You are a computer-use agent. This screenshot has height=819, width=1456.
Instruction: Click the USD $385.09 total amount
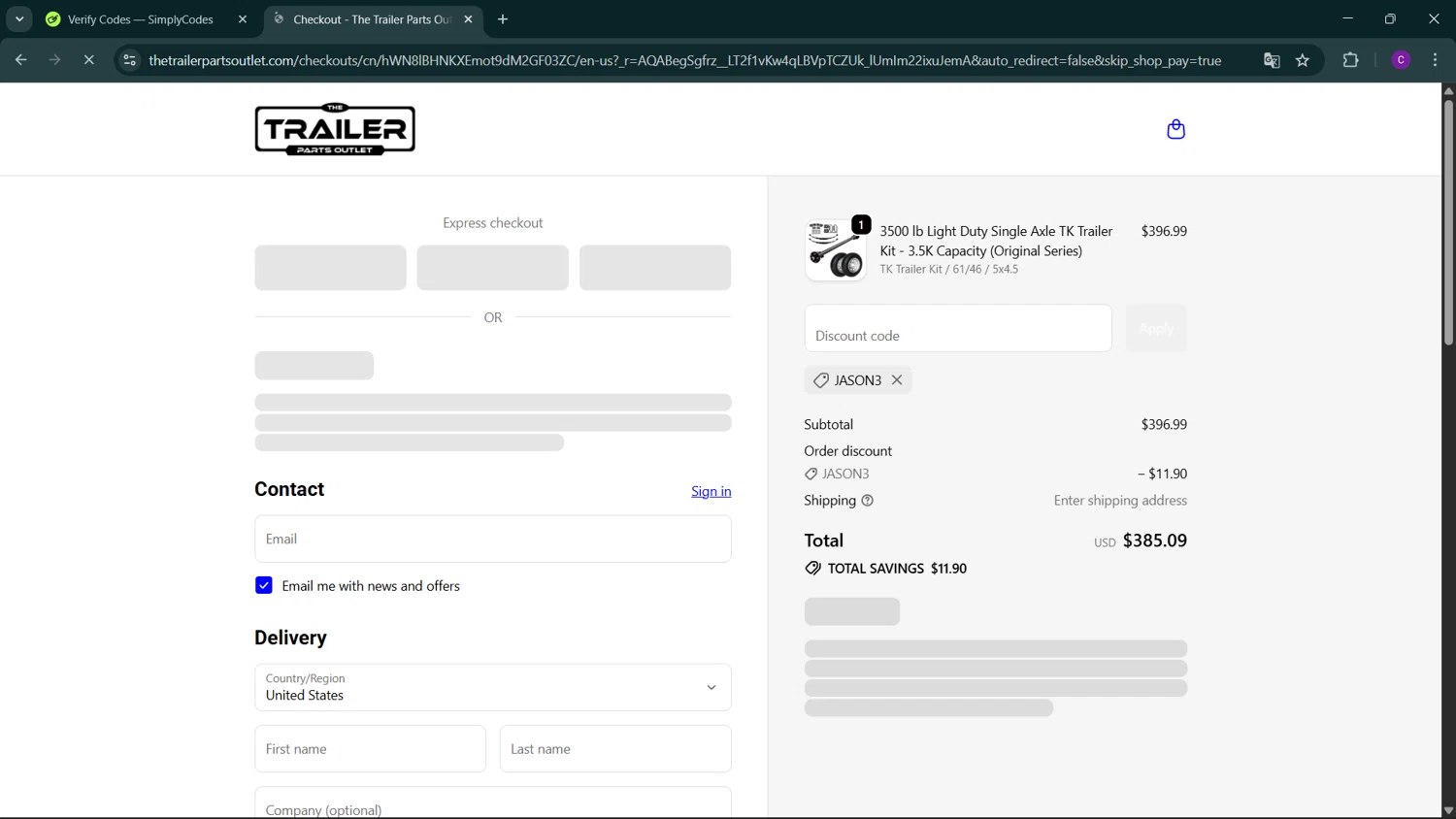coord(1141,541)
